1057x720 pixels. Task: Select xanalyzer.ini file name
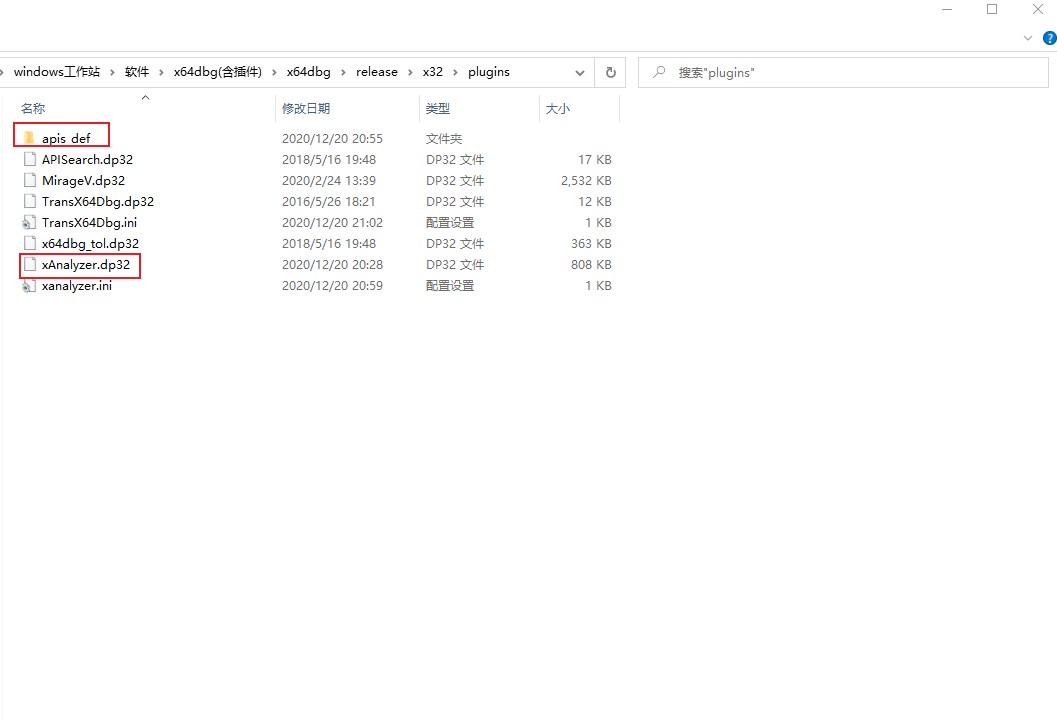[77, 285]
